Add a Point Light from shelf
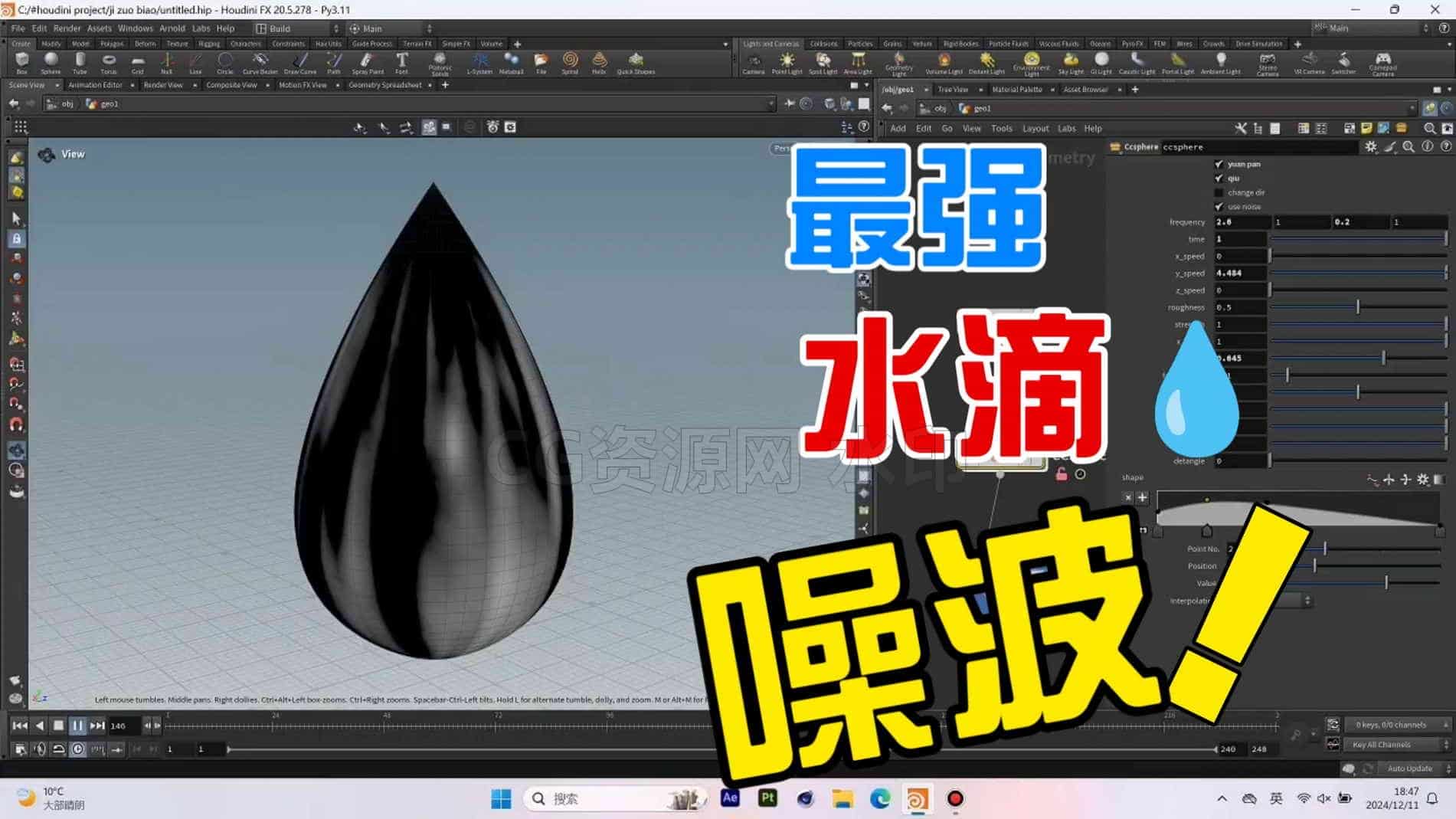Screen dimensions: 1456x819 pos(787,64)
